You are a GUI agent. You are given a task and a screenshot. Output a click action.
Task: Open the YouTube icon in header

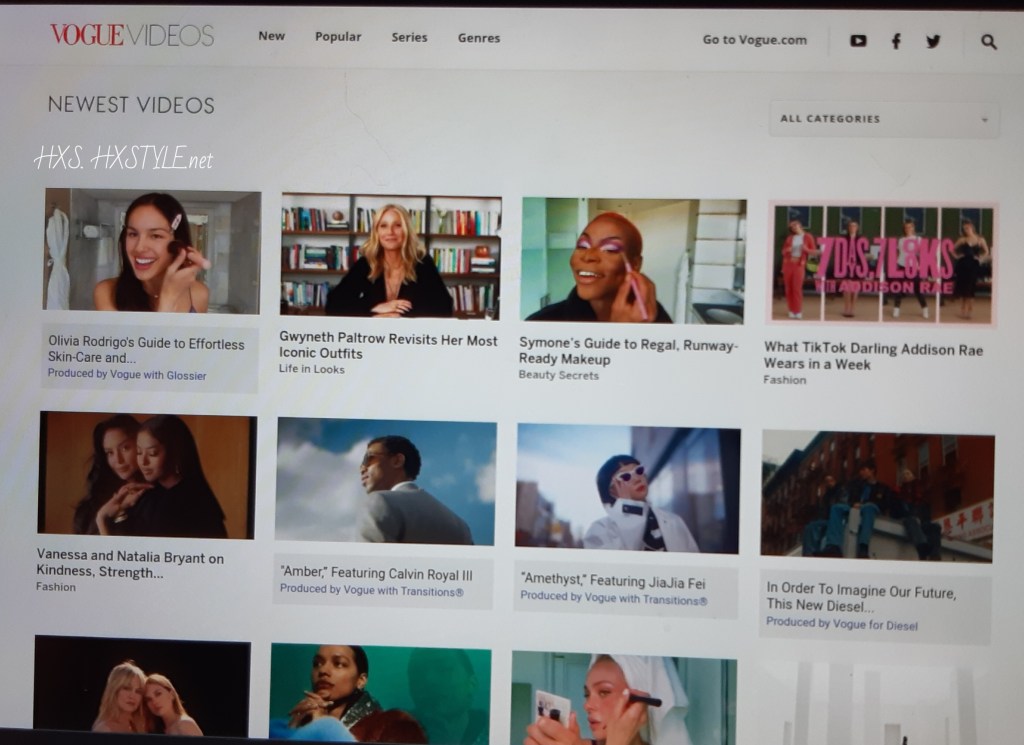tap(858, 41)
